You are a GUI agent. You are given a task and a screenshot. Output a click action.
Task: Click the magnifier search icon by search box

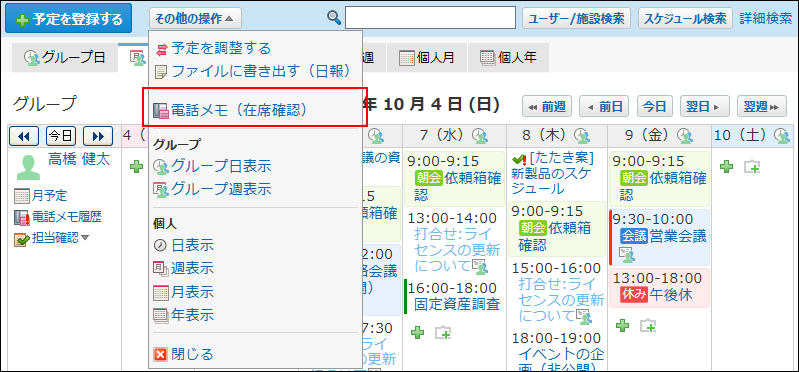[334, 18]
